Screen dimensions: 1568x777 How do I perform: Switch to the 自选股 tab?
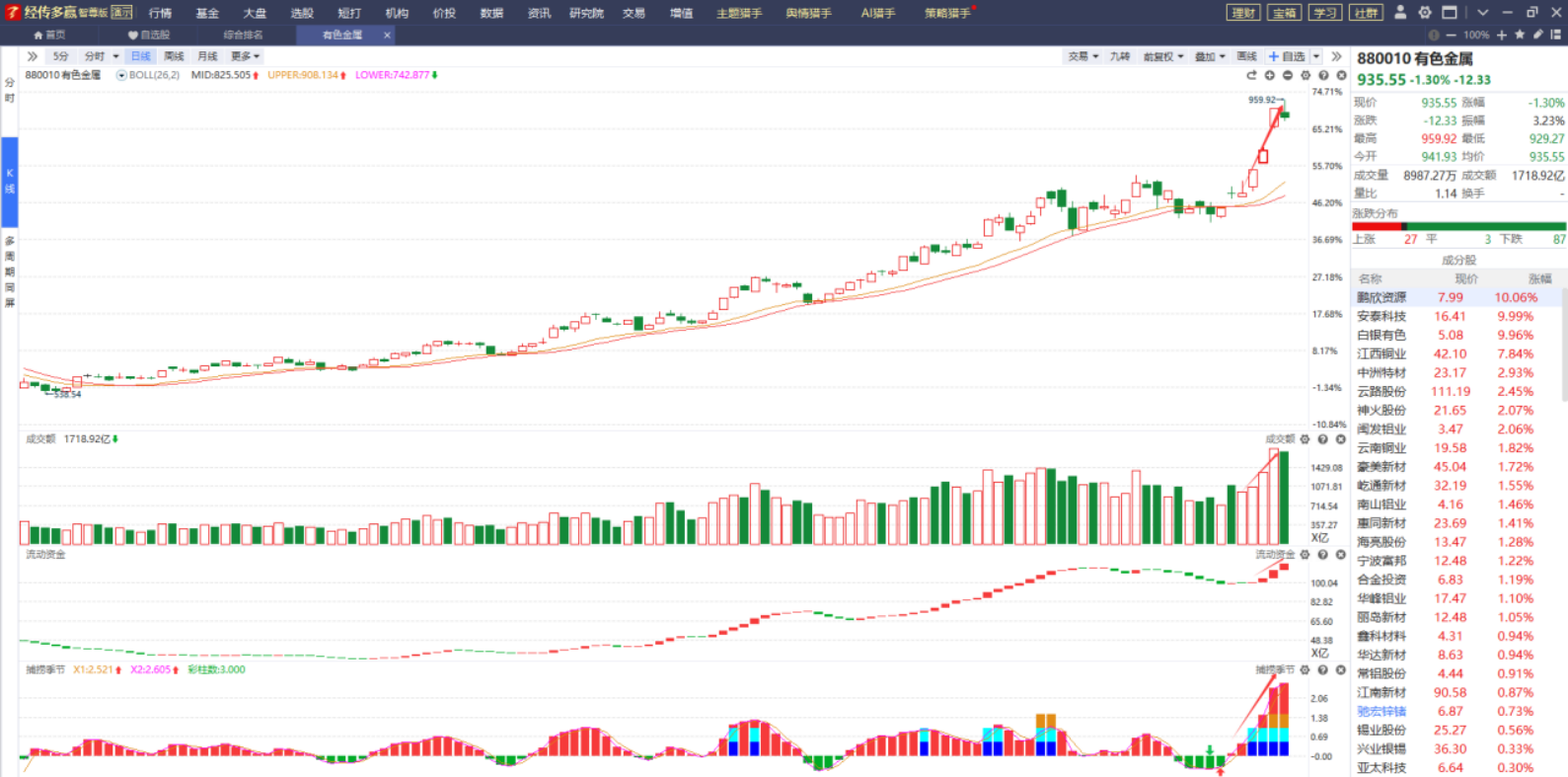coord(149,35)
